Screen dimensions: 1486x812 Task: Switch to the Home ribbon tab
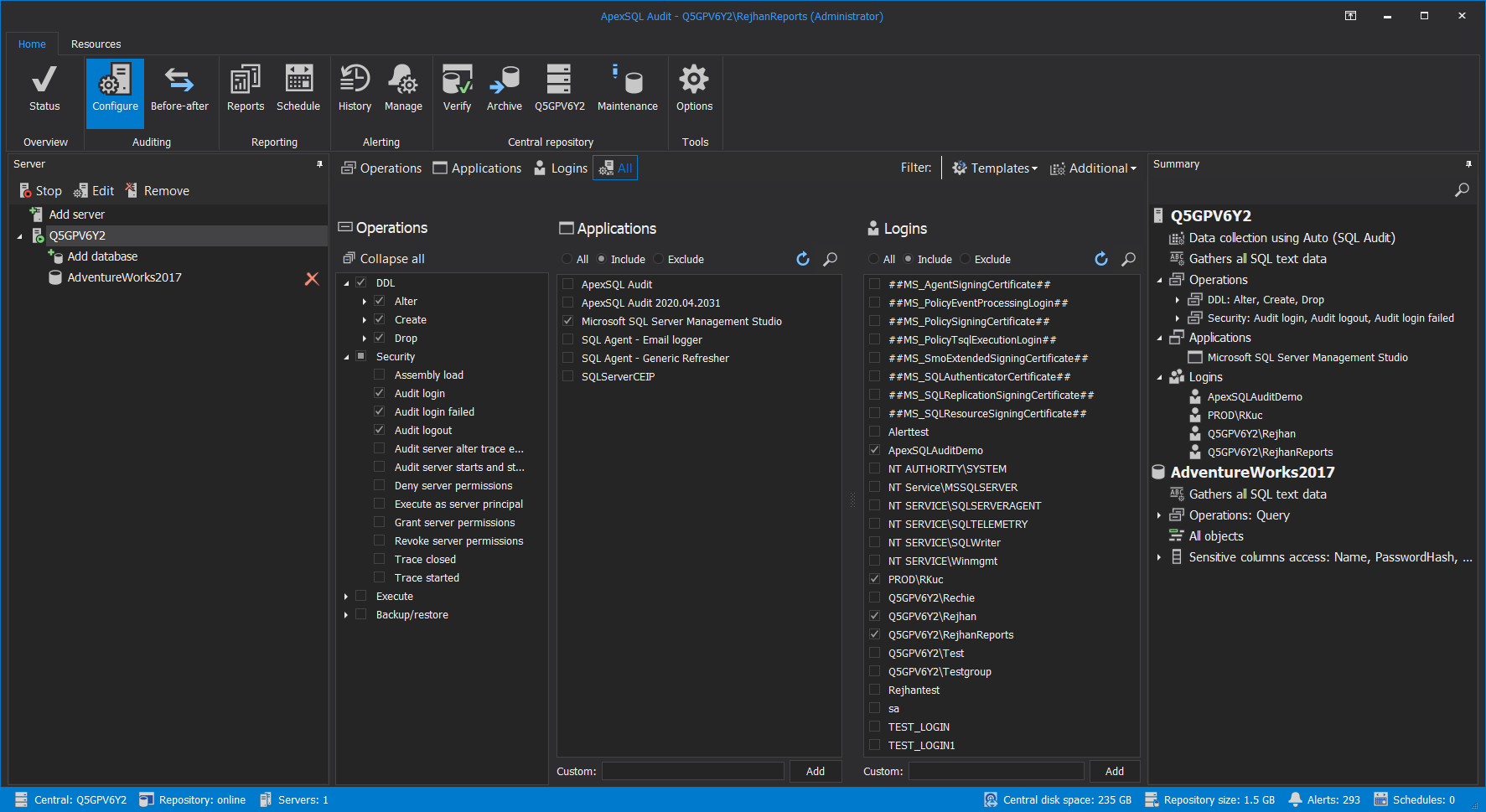click(32, 44)
